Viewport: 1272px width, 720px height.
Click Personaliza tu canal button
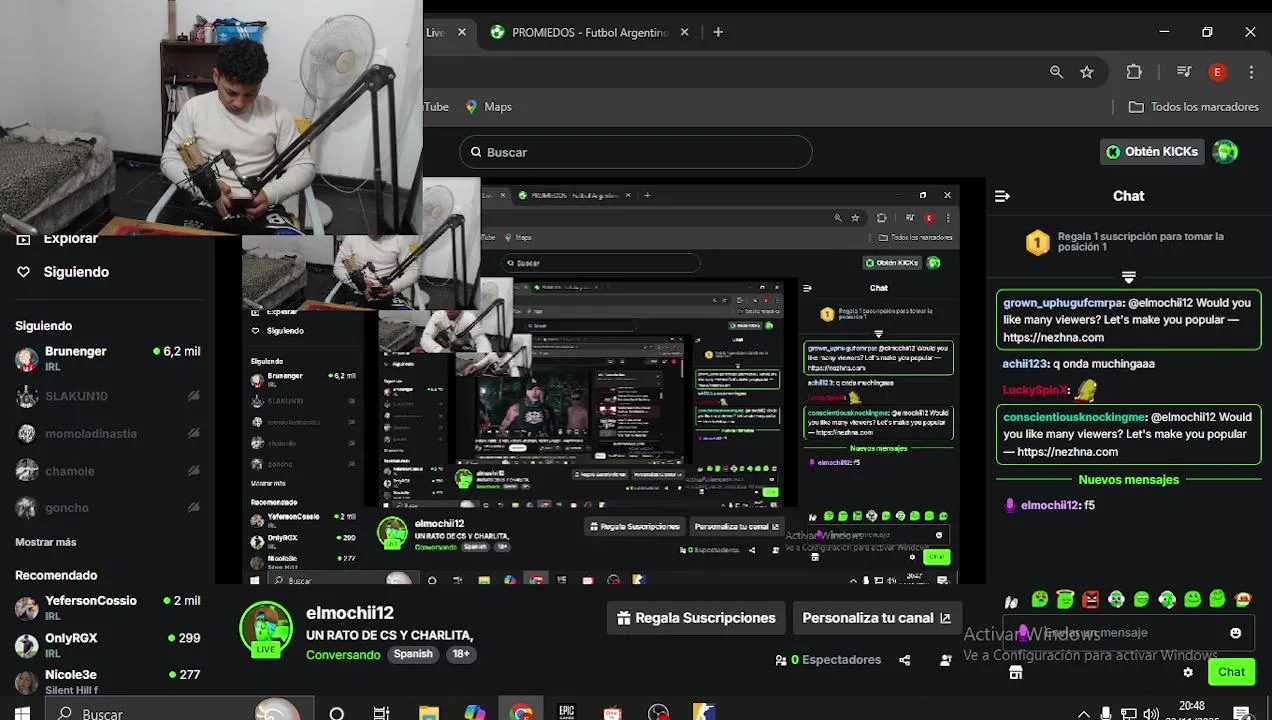[877, 618]
